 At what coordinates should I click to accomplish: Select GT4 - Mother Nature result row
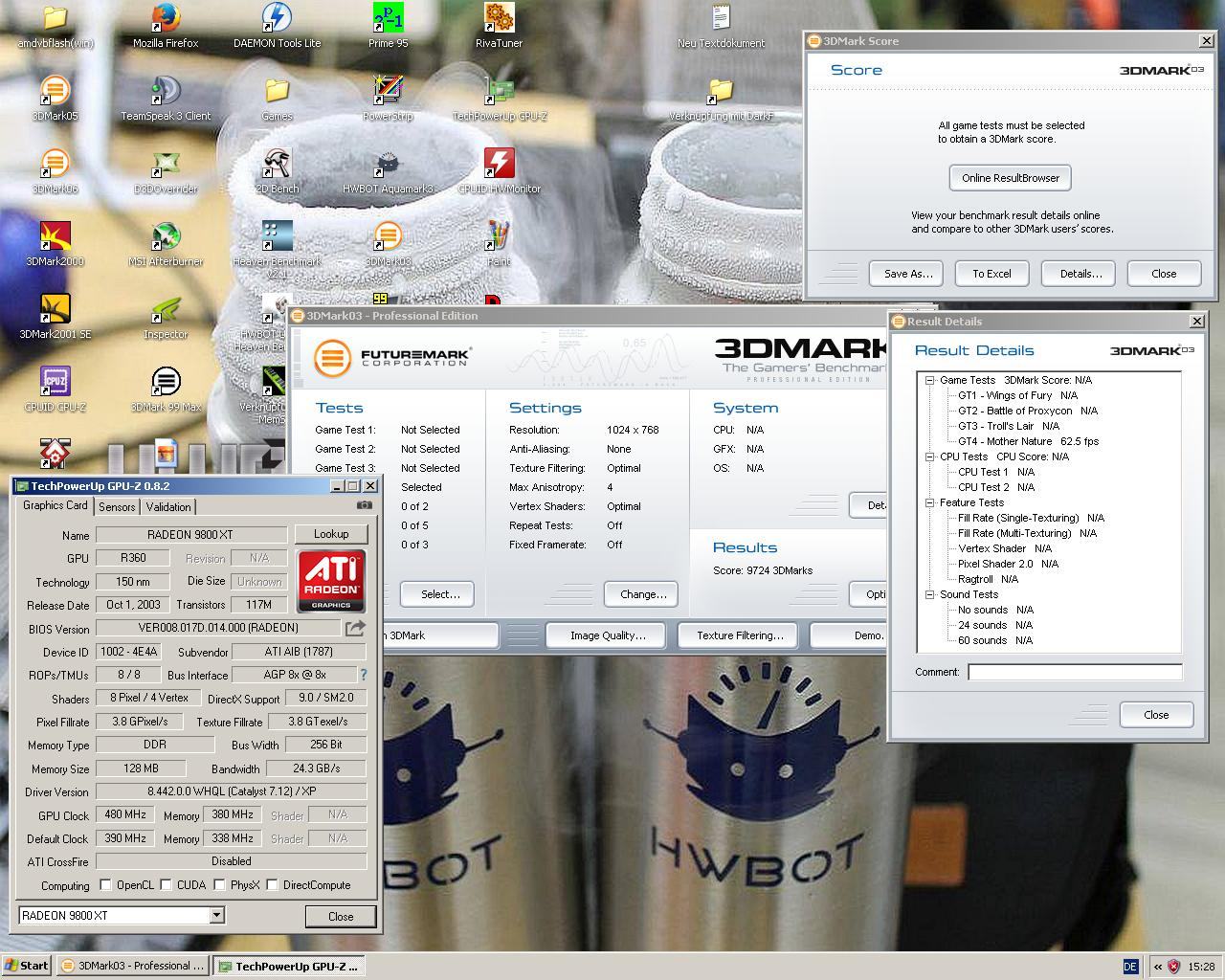click(1028, 441)
